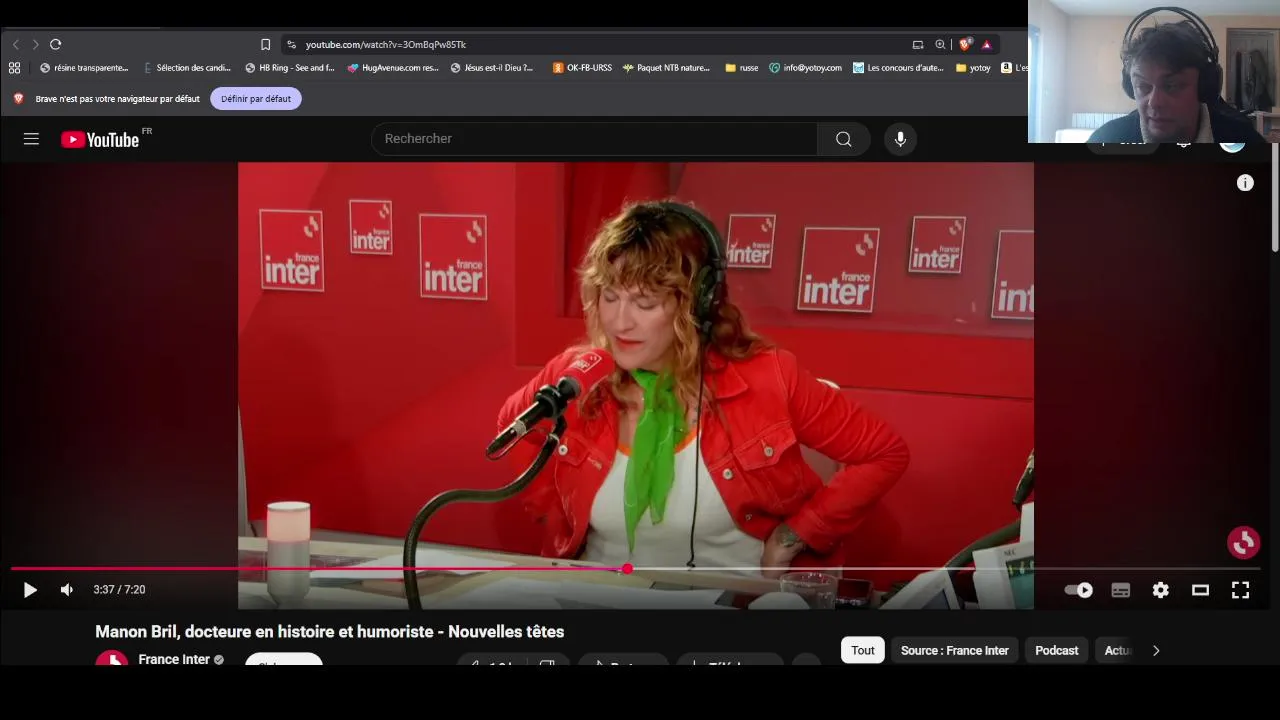Bookmark this page with bookmark icon
Image resolution: width=1280 pixels, height=720 pixels.
(265, 44)
